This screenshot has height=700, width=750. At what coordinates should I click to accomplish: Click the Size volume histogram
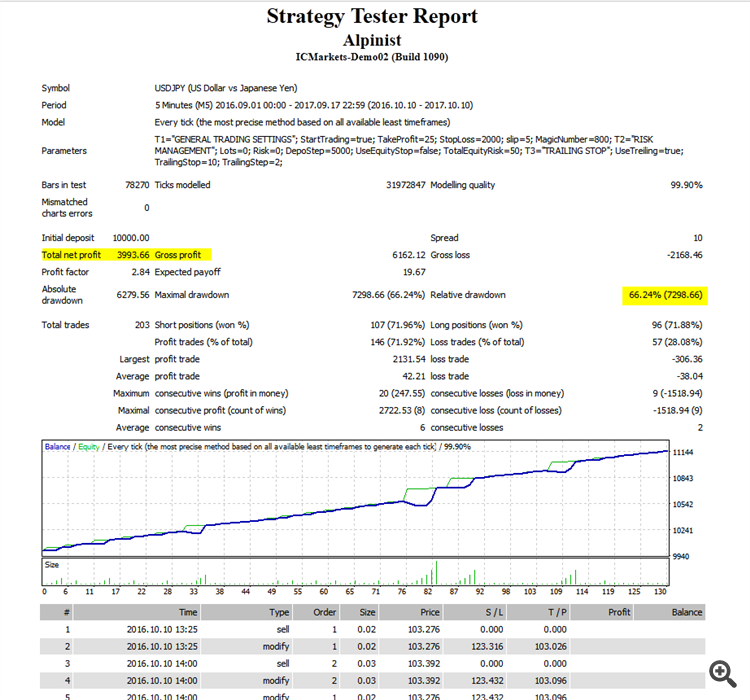click(x=355, y=572)
